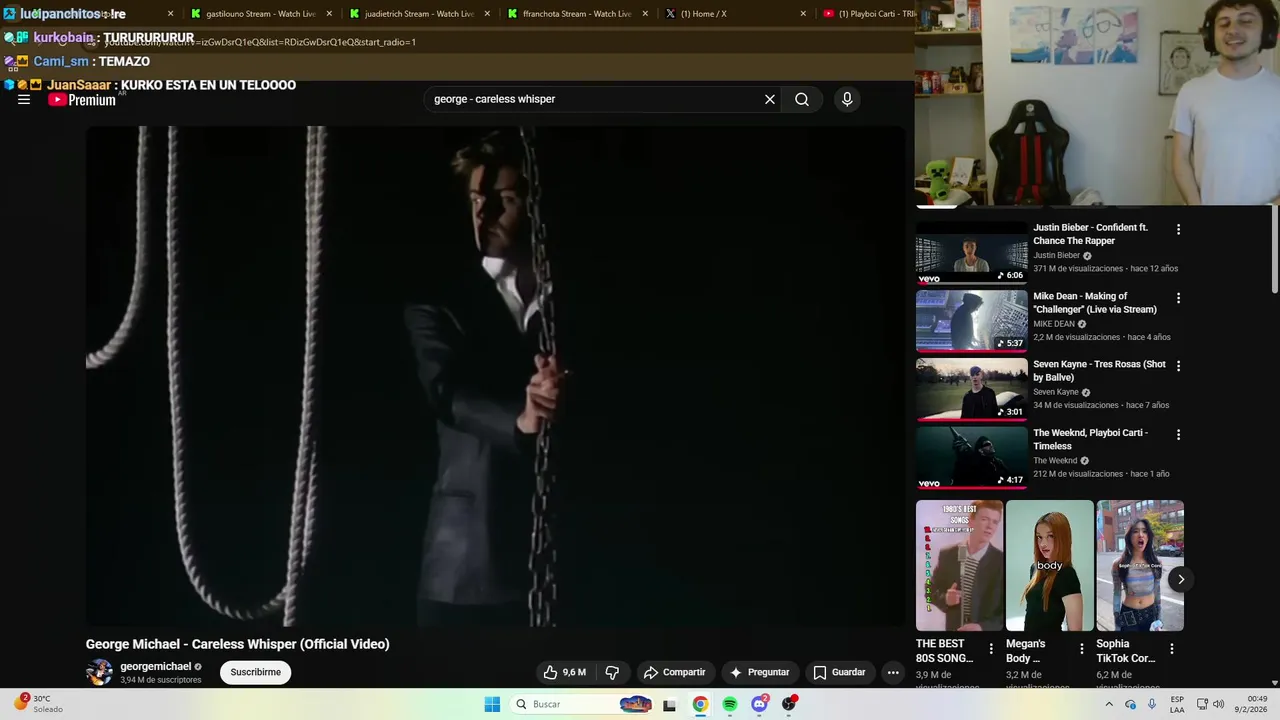Close the juadietrich Stream tab
Viewport: 1280px width, 720px height.
pyautogui.click(x=487, y=14)
